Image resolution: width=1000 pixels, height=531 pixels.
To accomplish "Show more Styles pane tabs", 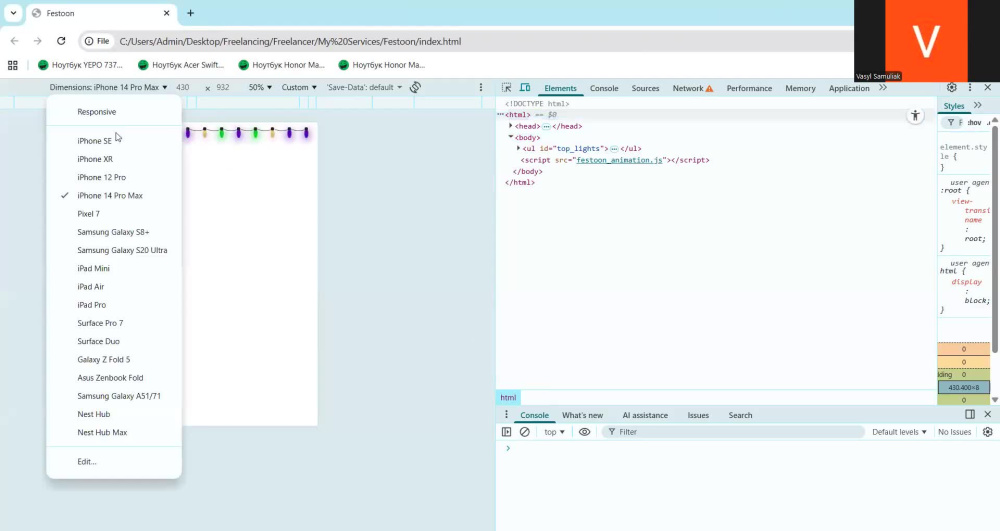I will click(x=978, y=105).
